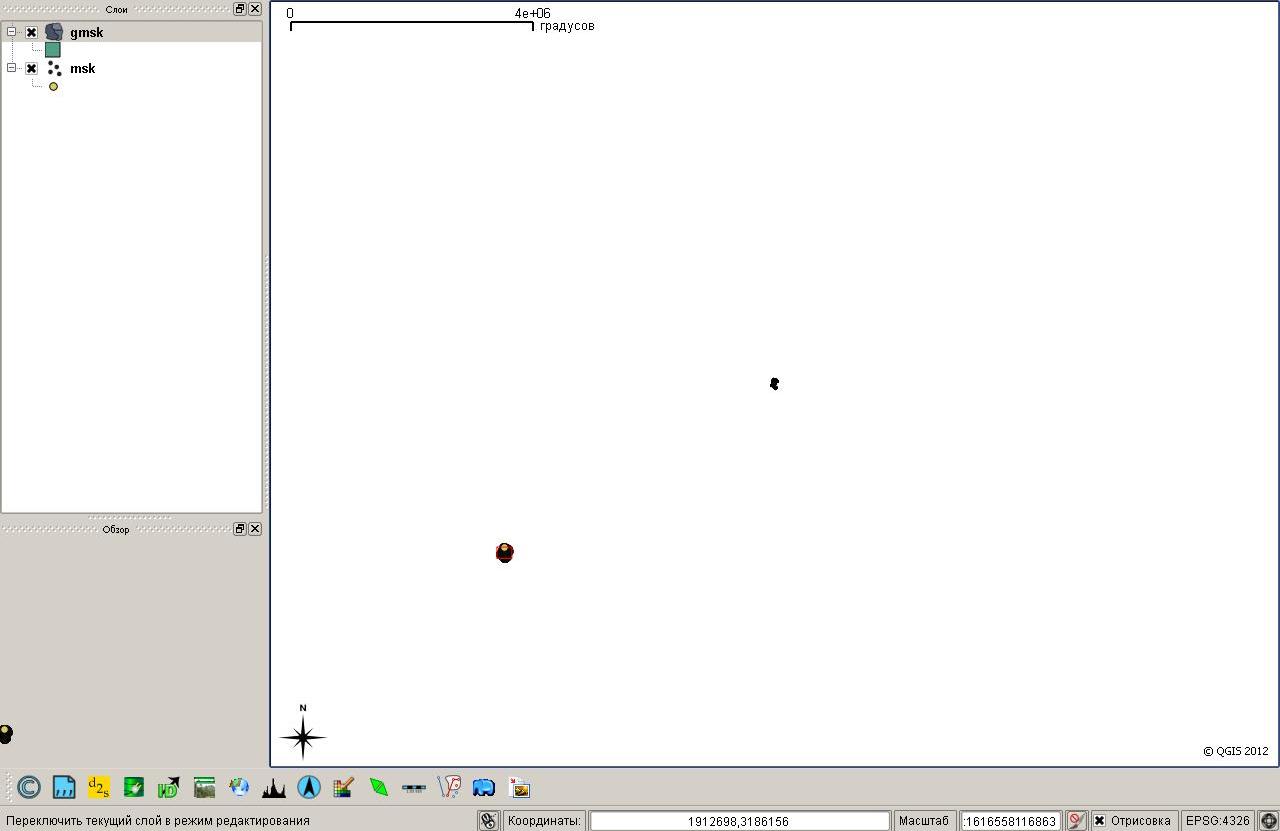Viewport: 1280px width, 831px height.
Task: Click the Координаты: label in status bar
Action: [544, 821]
